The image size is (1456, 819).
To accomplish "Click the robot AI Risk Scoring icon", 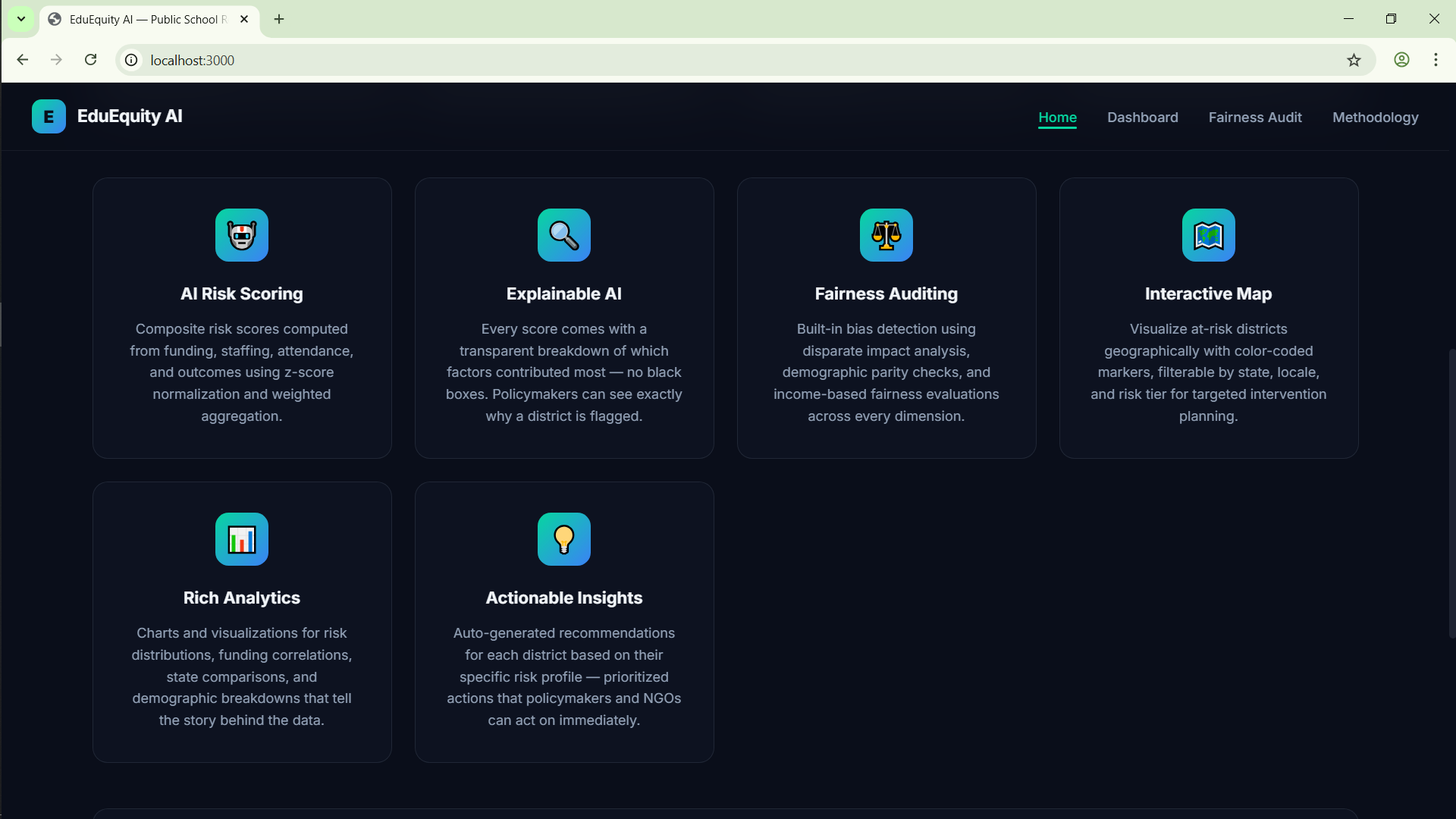I will (x=241, y=235).
